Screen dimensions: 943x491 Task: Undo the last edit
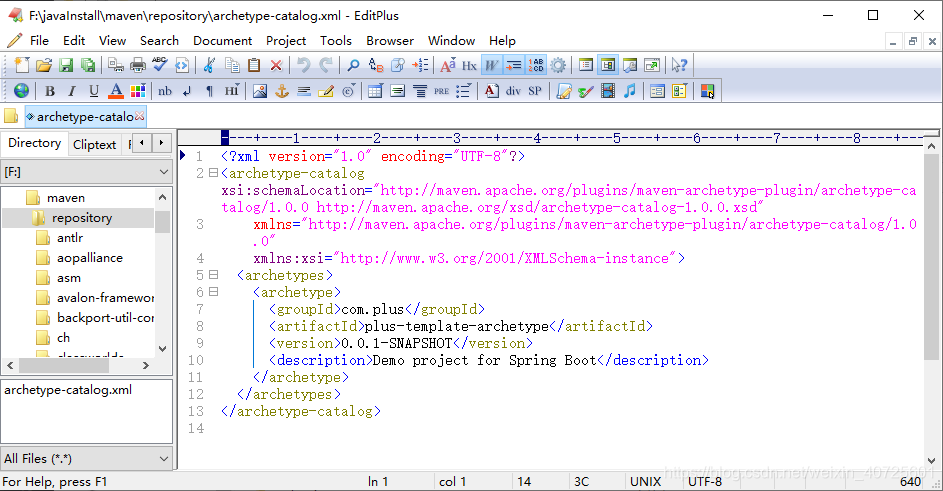(x=304, y=65)
